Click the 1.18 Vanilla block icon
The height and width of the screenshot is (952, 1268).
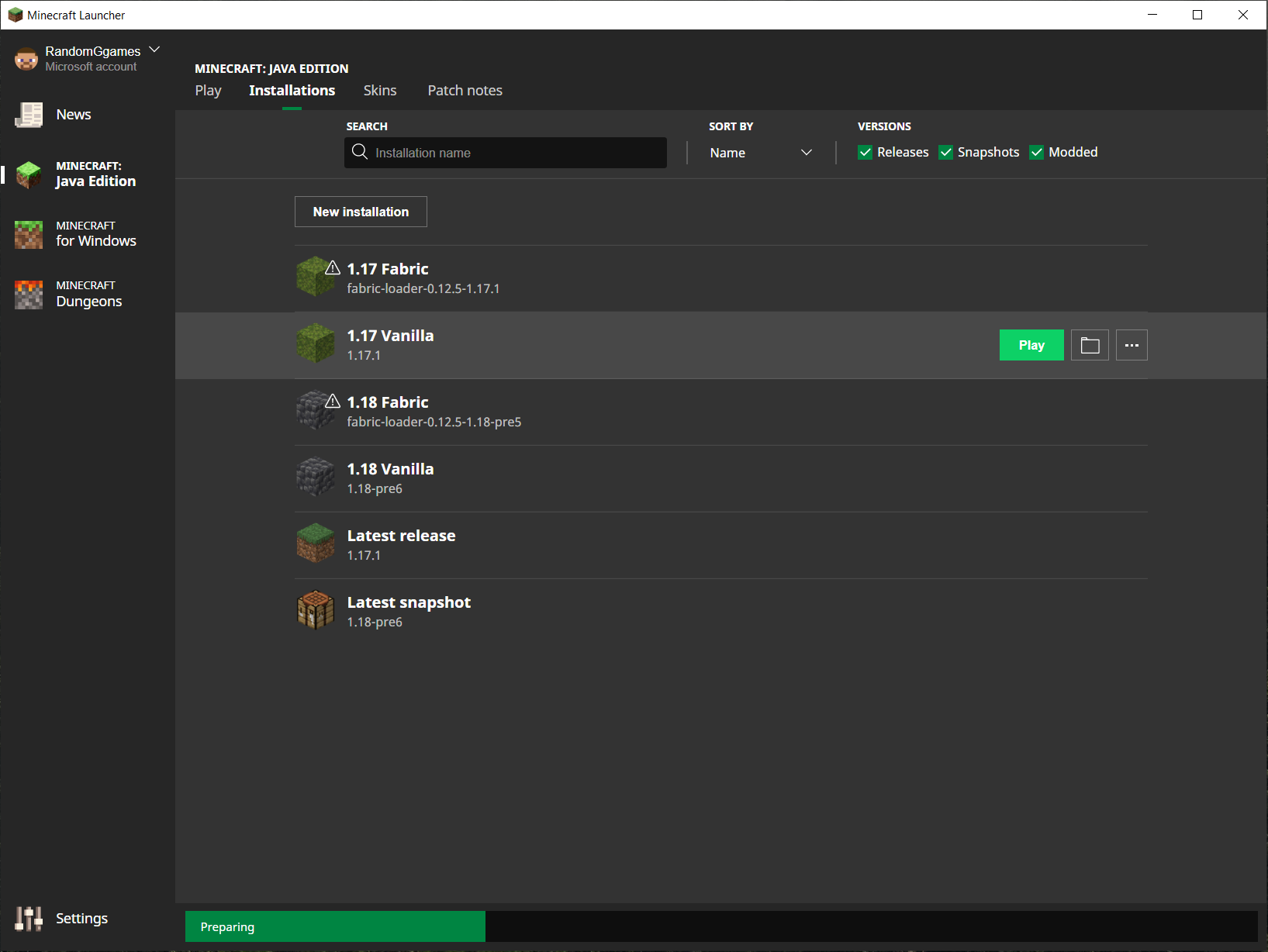pos(315,477)
